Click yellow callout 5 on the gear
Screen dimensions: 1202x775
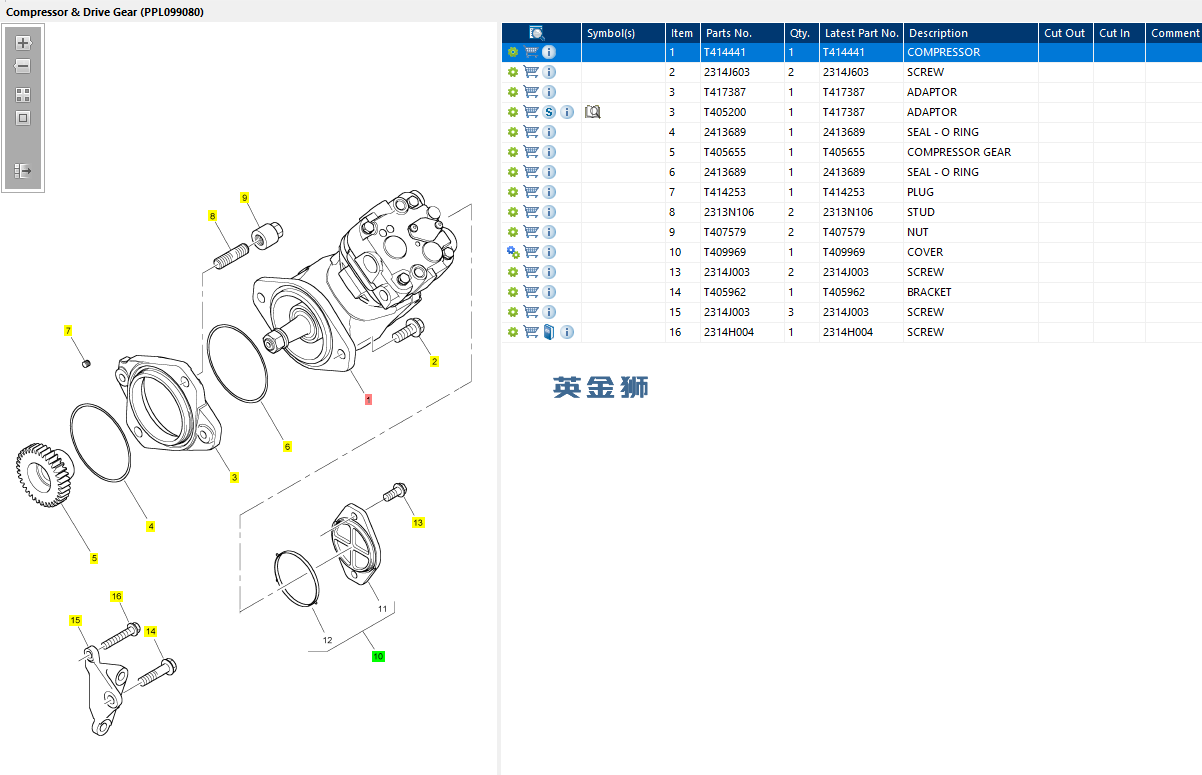94,558
